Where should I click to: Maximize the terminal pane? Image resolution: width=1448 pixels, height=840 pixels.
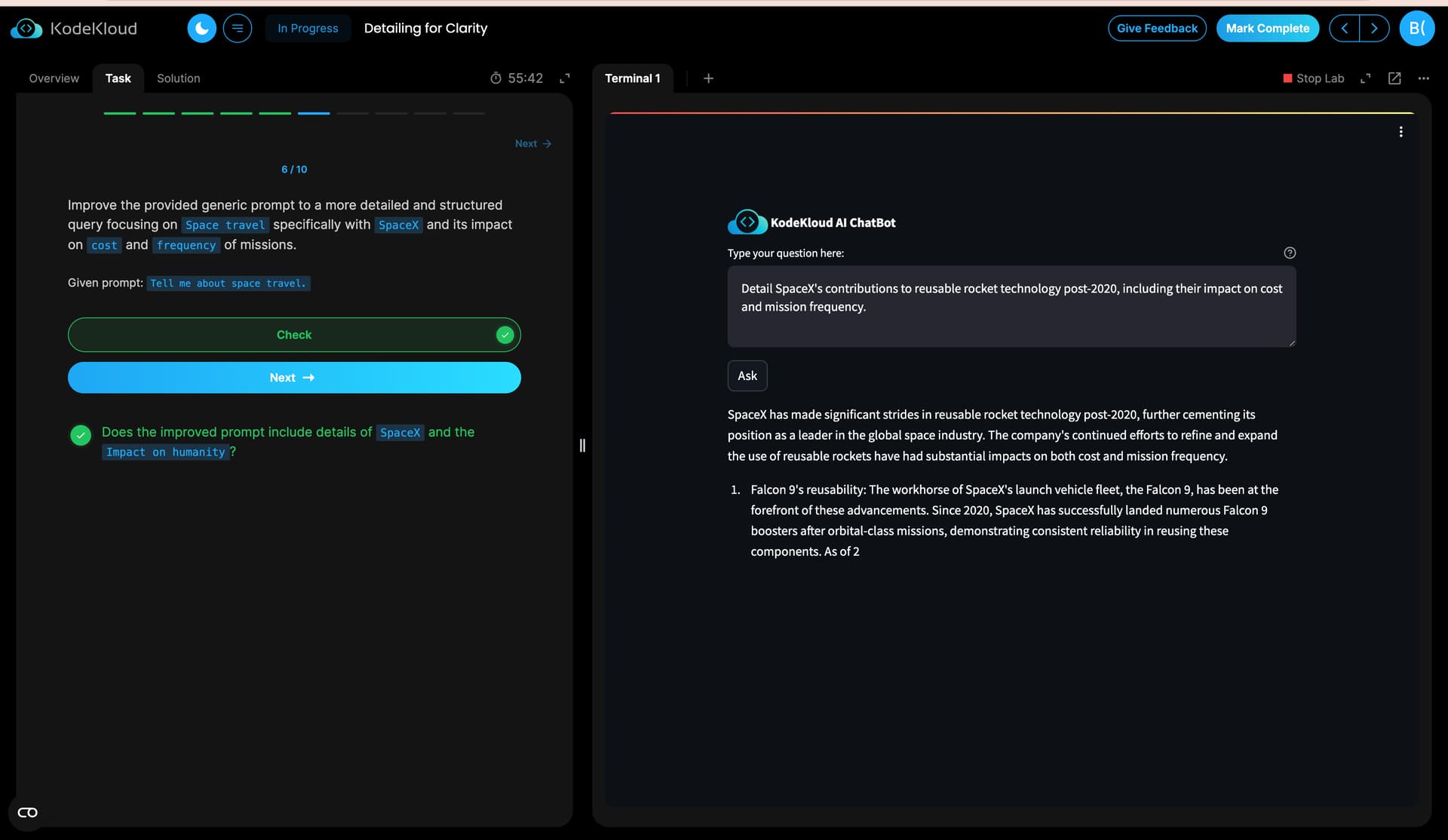1366,78
